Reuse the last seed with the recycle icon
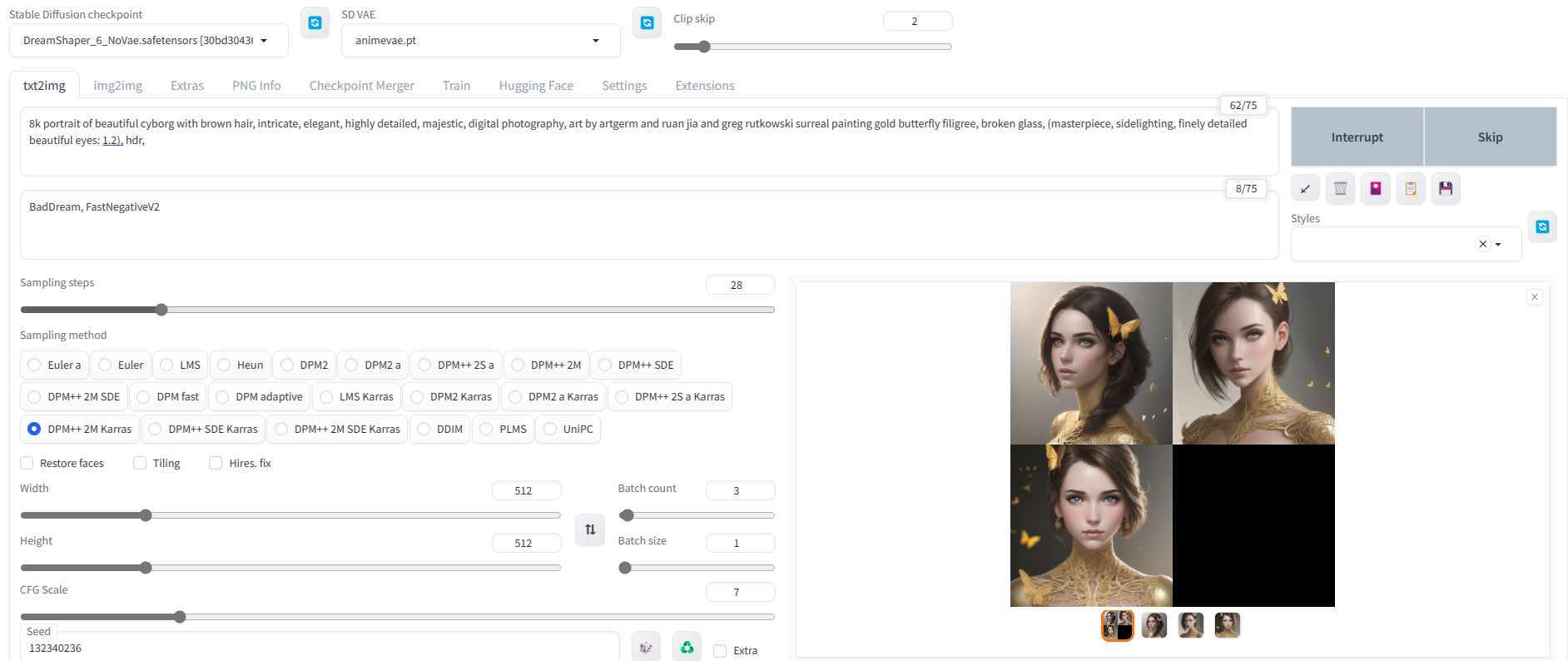This screenshot has height=661, width=1568. click(x=687, y=647)
